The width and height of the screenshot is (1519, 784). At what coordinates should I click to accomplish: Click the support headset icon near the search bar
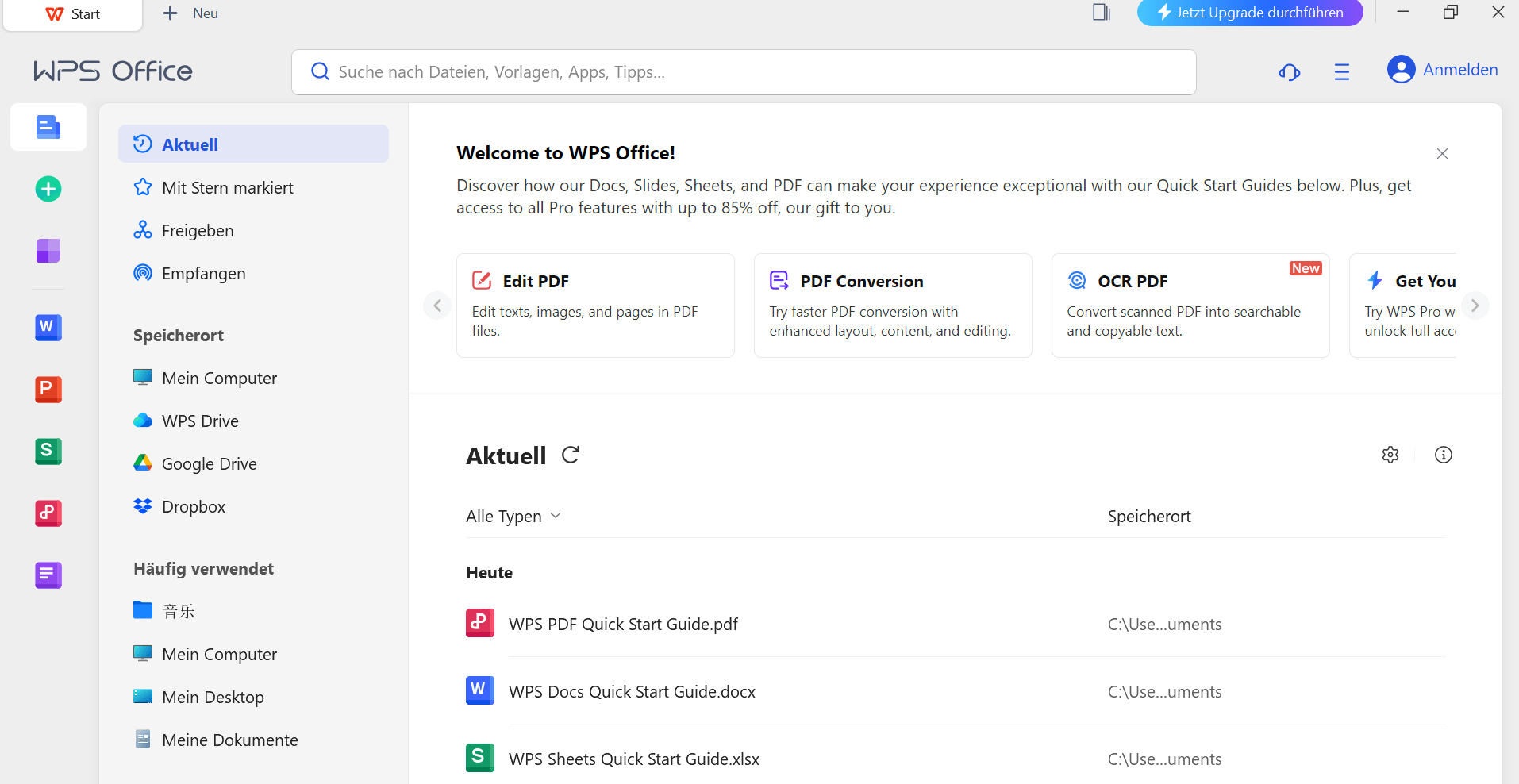coord(1289,71)
